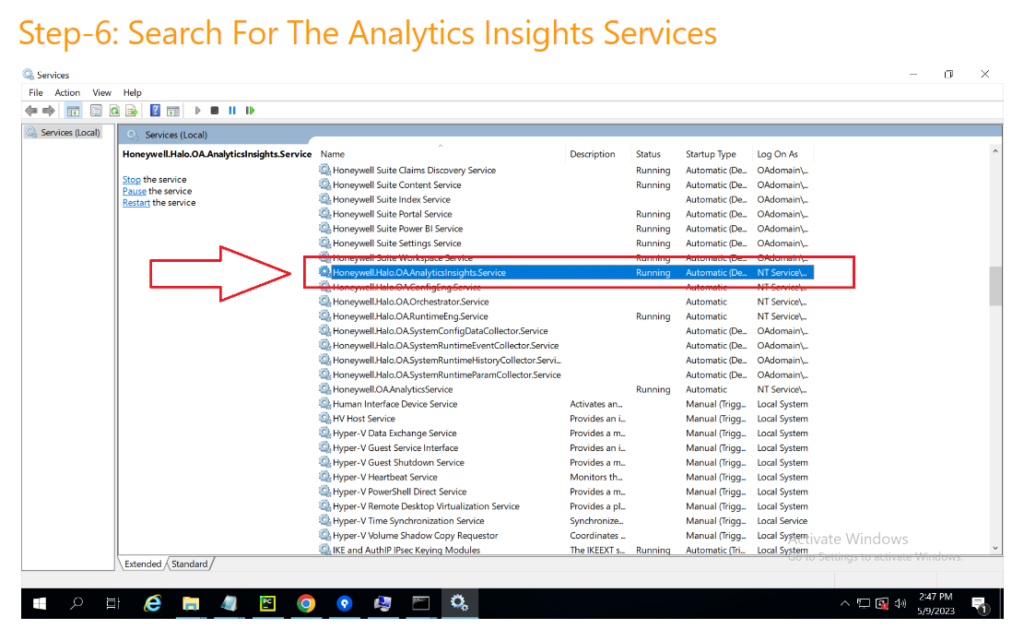Viewport: 1024px width, 641px height.
Task: Click the Refresh toolbar icon
Action: pos(115,111)
